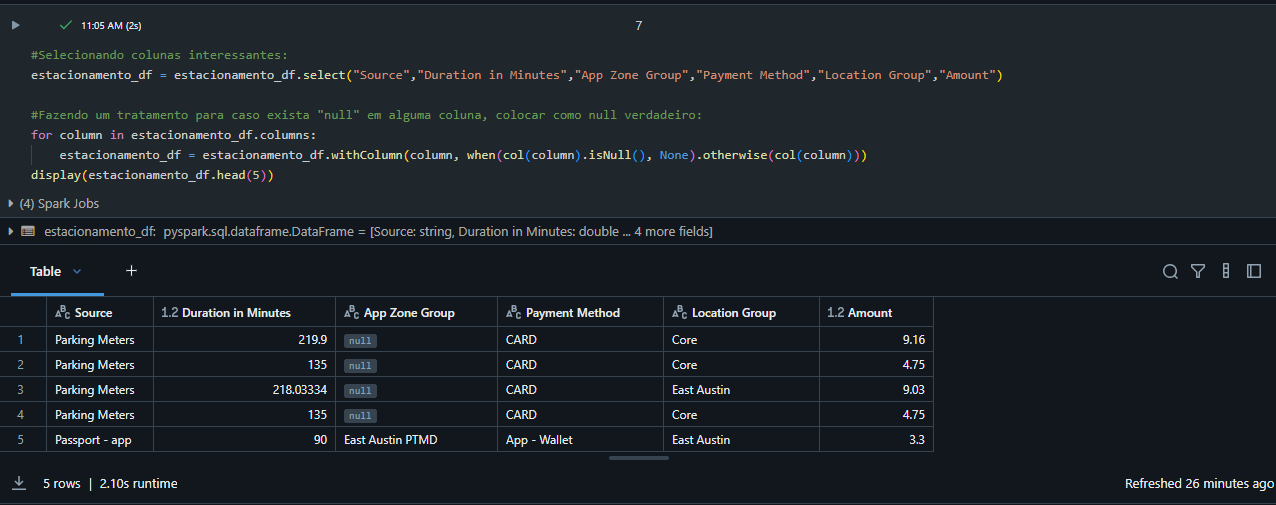Sort by Duration in Minutes column header
This screenshot has height=505, width=1276.
click(x=245, y=312)
